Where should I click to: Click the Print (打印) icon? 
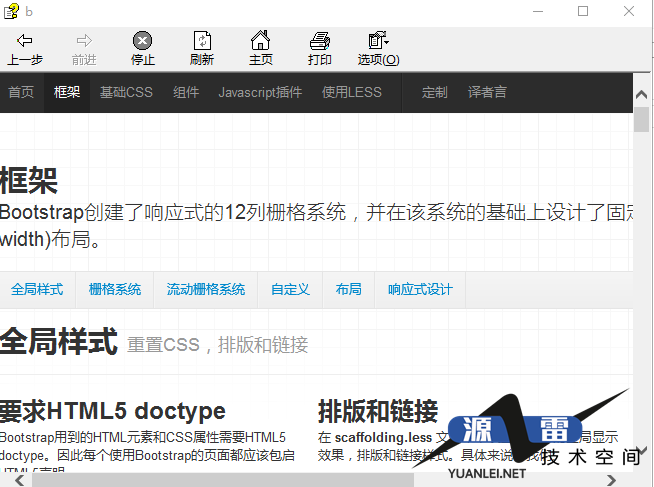point(320,40)
